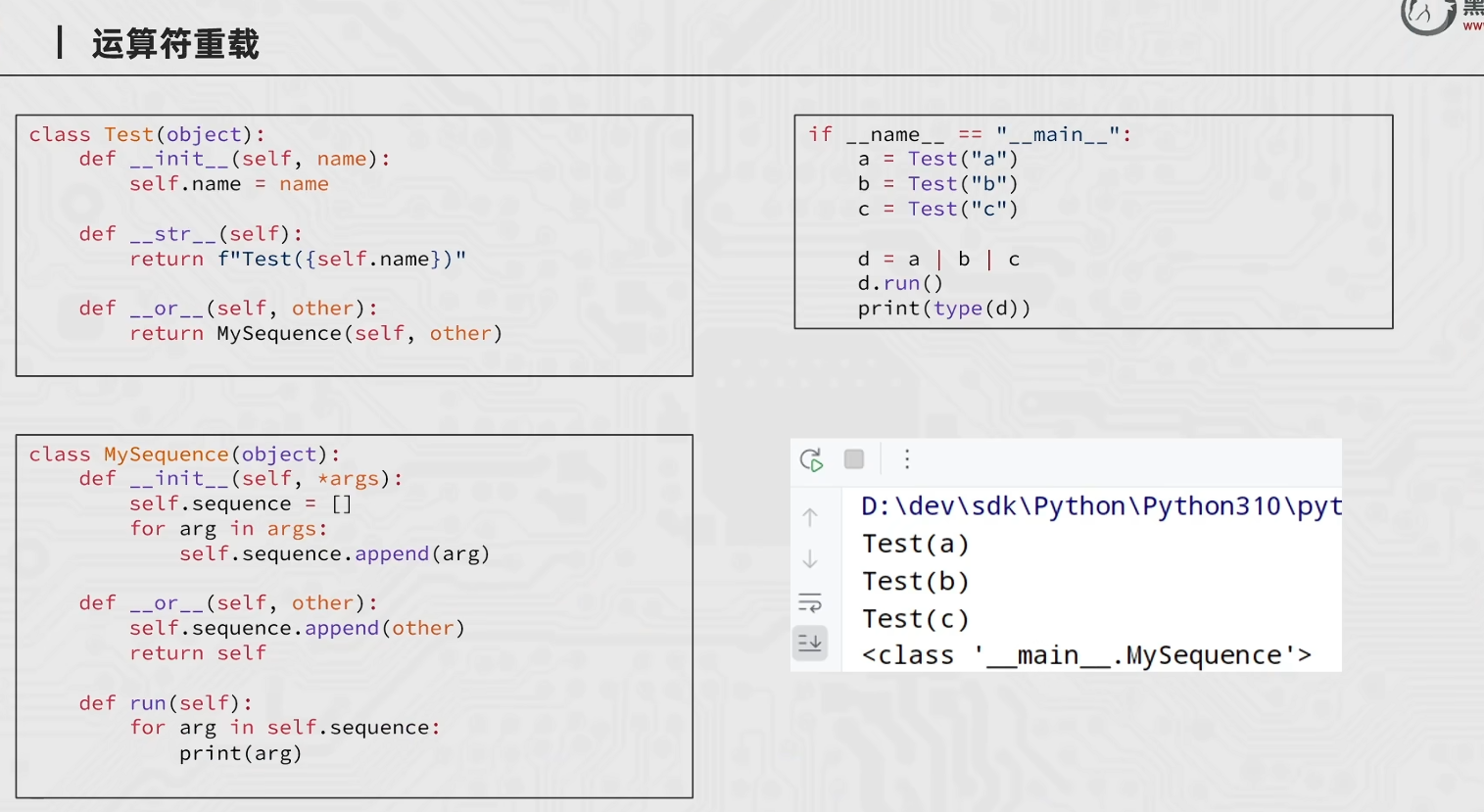Click the 'print(type(d))' code line
Viewport: 1484px width, 812px height.
click(x=944, y=309)
